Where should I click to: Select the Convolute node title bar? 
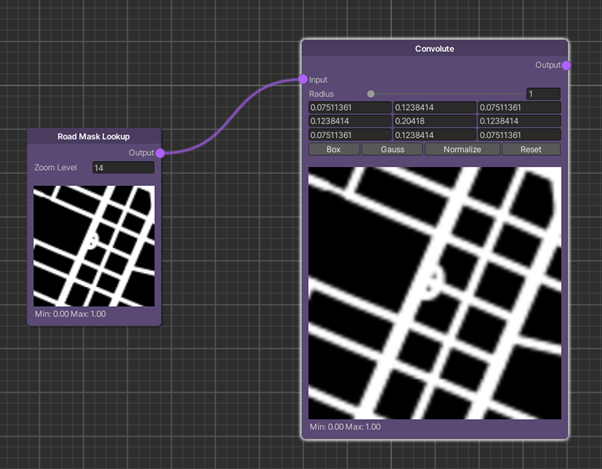pos(434,49)
